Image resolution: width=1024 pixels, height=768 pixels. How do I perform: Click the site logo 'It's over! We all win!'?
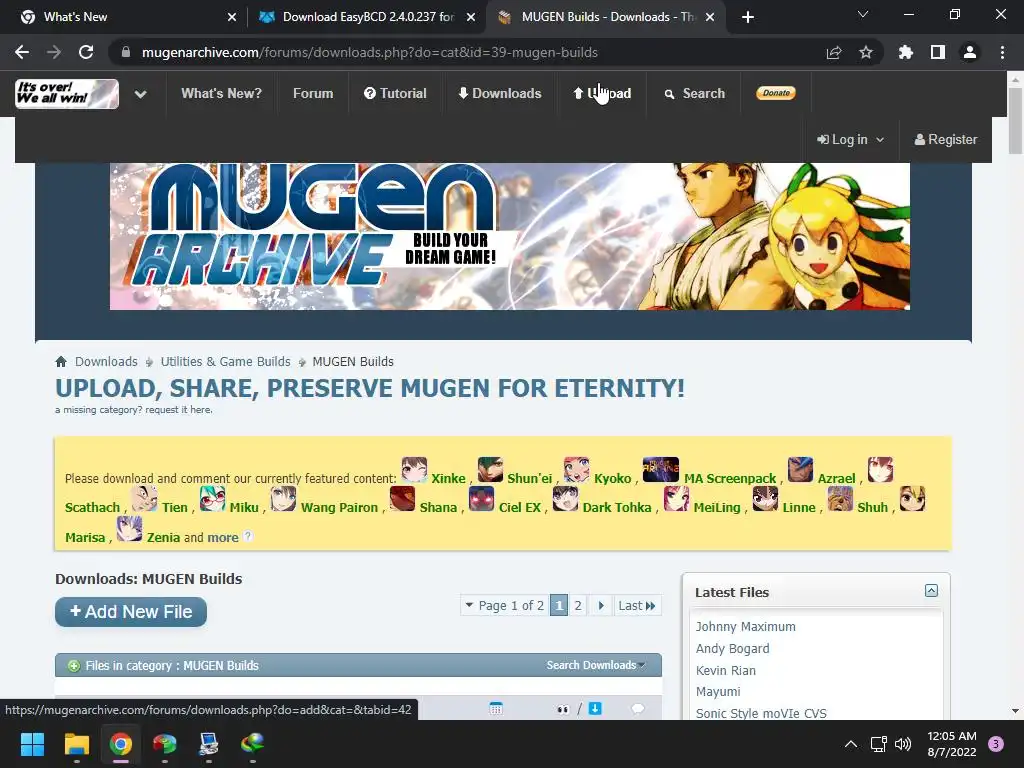67,94
